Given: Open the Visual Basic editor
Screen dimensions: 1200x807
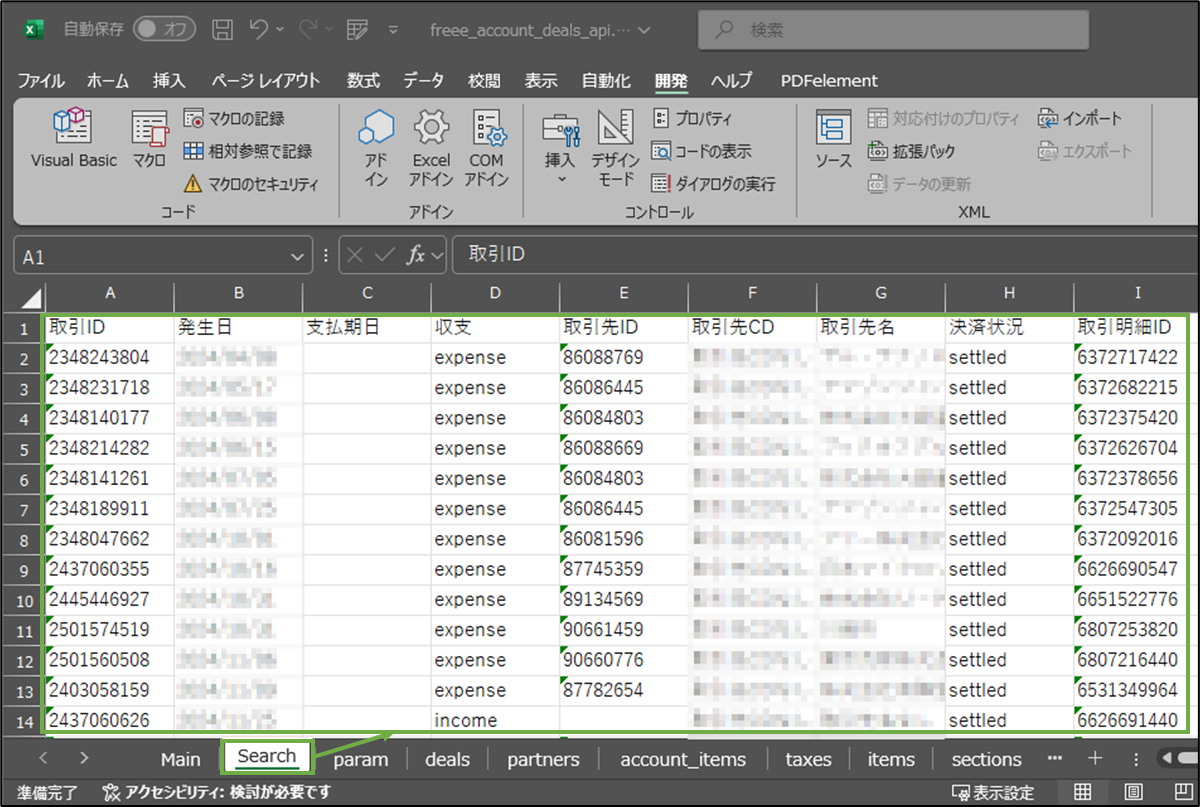Looking at the screenshot, I should pyautogui.click(x=73, y=139).
